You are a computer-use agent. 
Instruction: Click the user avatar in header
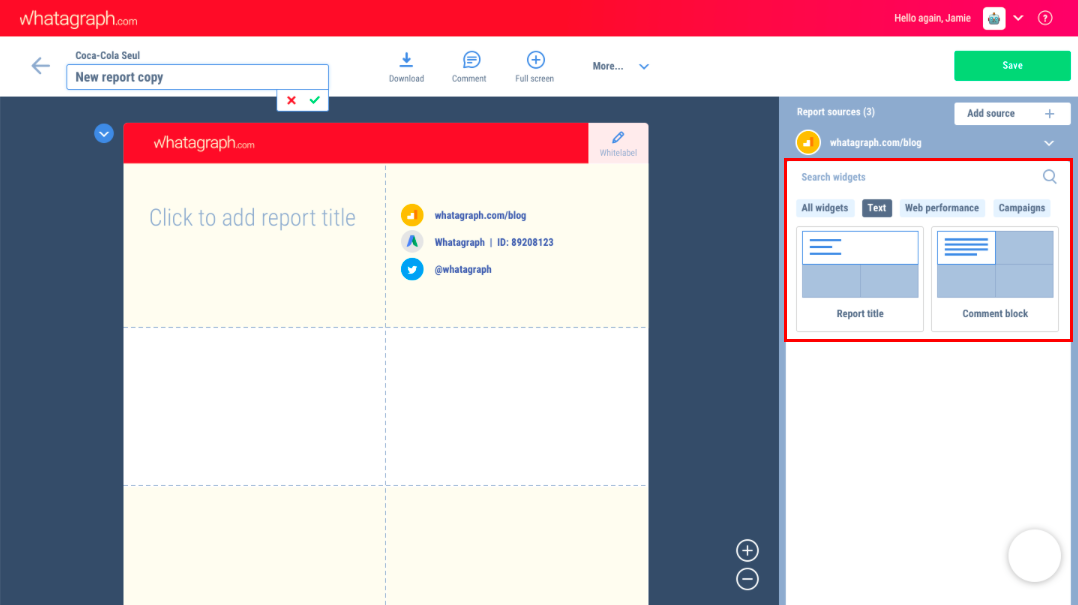(993, 19)
